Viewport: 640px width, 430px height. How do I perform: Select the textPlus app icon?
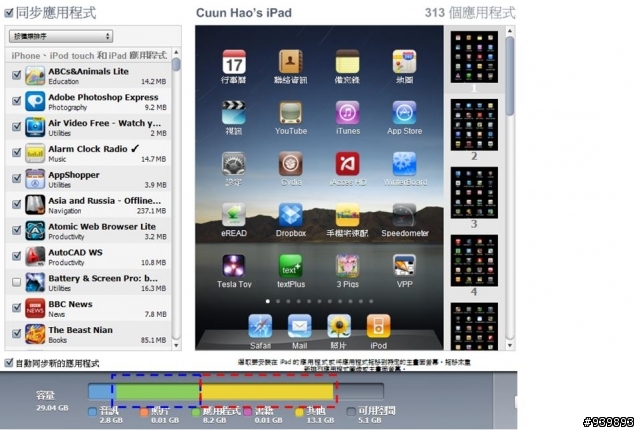291,266
